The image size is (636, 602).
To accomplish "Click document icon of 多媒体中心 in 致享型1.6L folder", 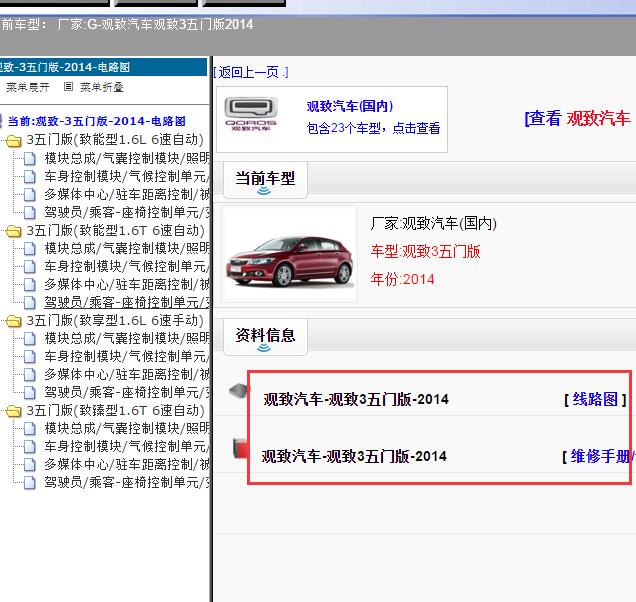I will click(30, 375).
